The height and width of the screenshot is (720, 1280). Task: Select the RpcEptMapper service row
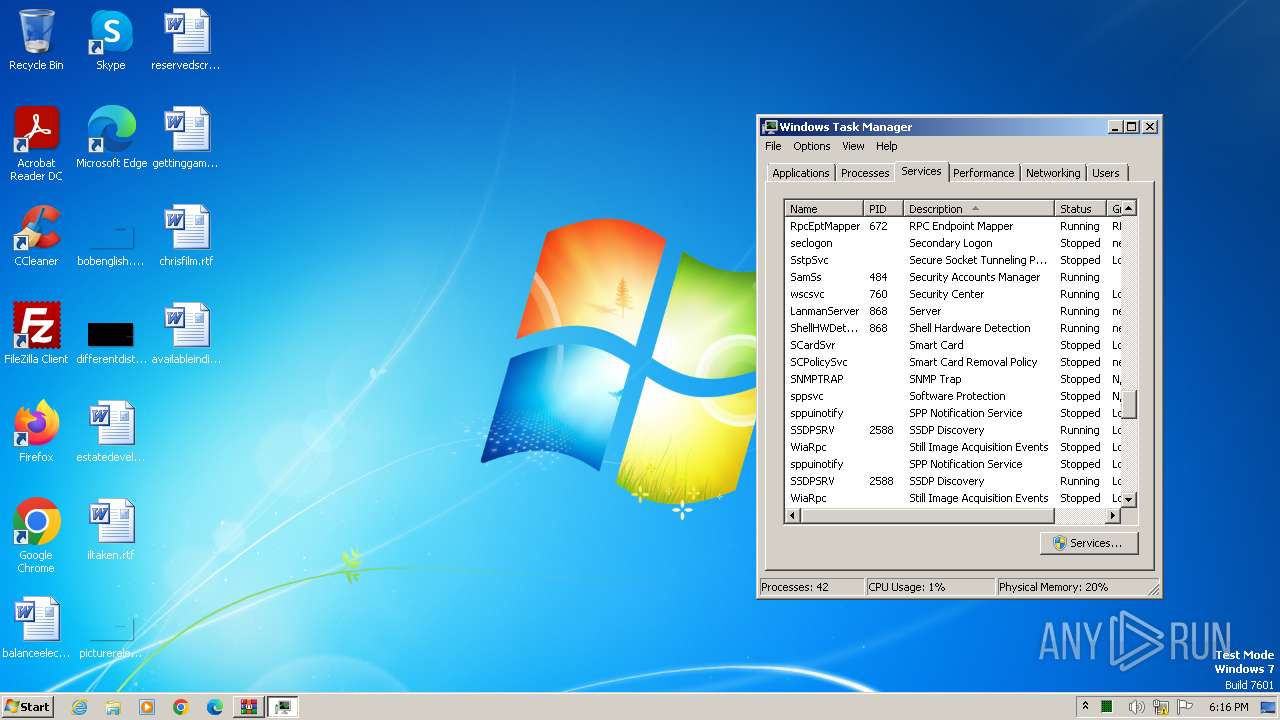953,226
